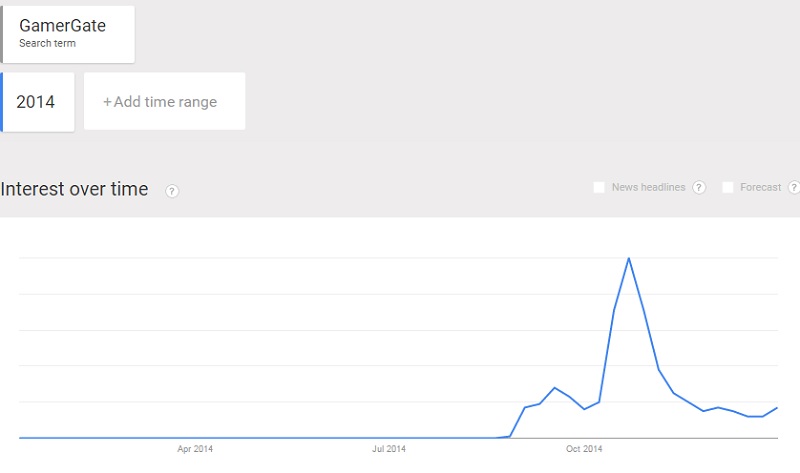Click the Interest over time heading
800x473 pixels.
(74, 189)
